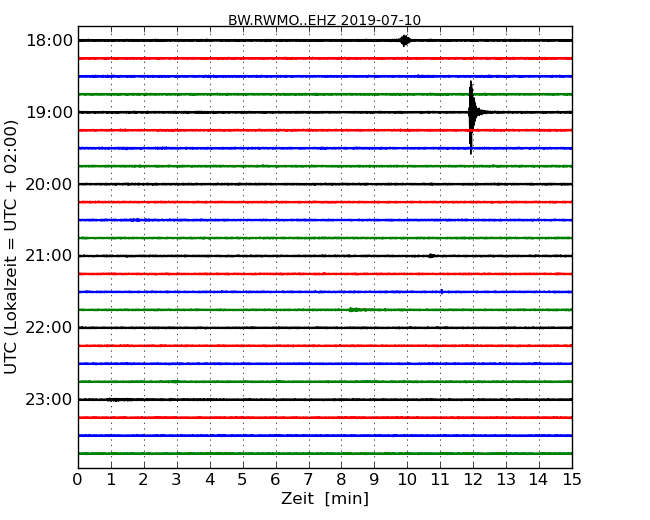Screen dimensions: 650x520
Task: Select the large seismic spike on 19:00 trace
Action: coord(471,117)
